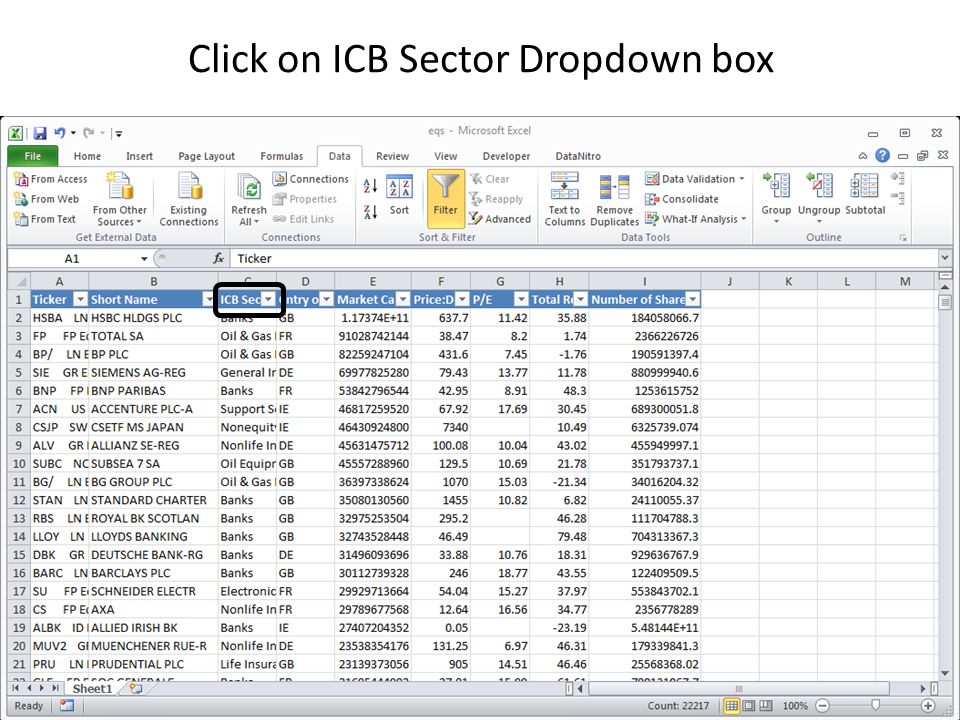Click the zoom slider handle
This screenshot has height=720, width=960.
[x=875, y=706]
